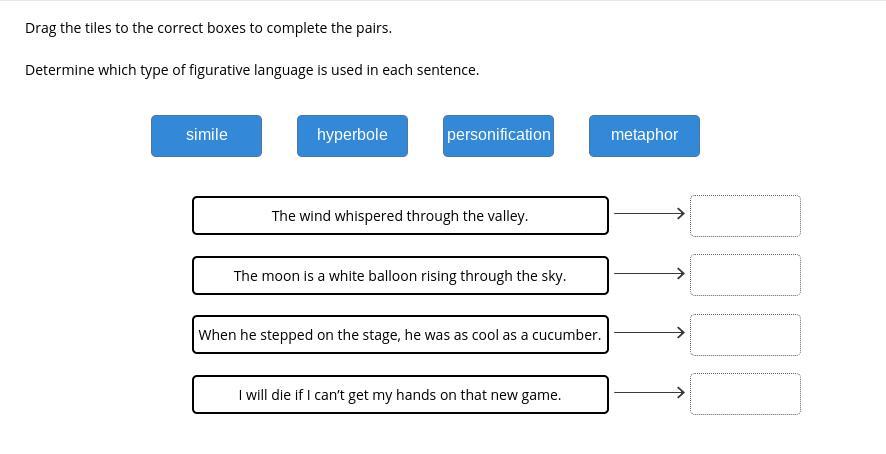Select empty answer box for wind whispered sentence
The width and height of the screenshot is (886, 454).
pos(745,215)
